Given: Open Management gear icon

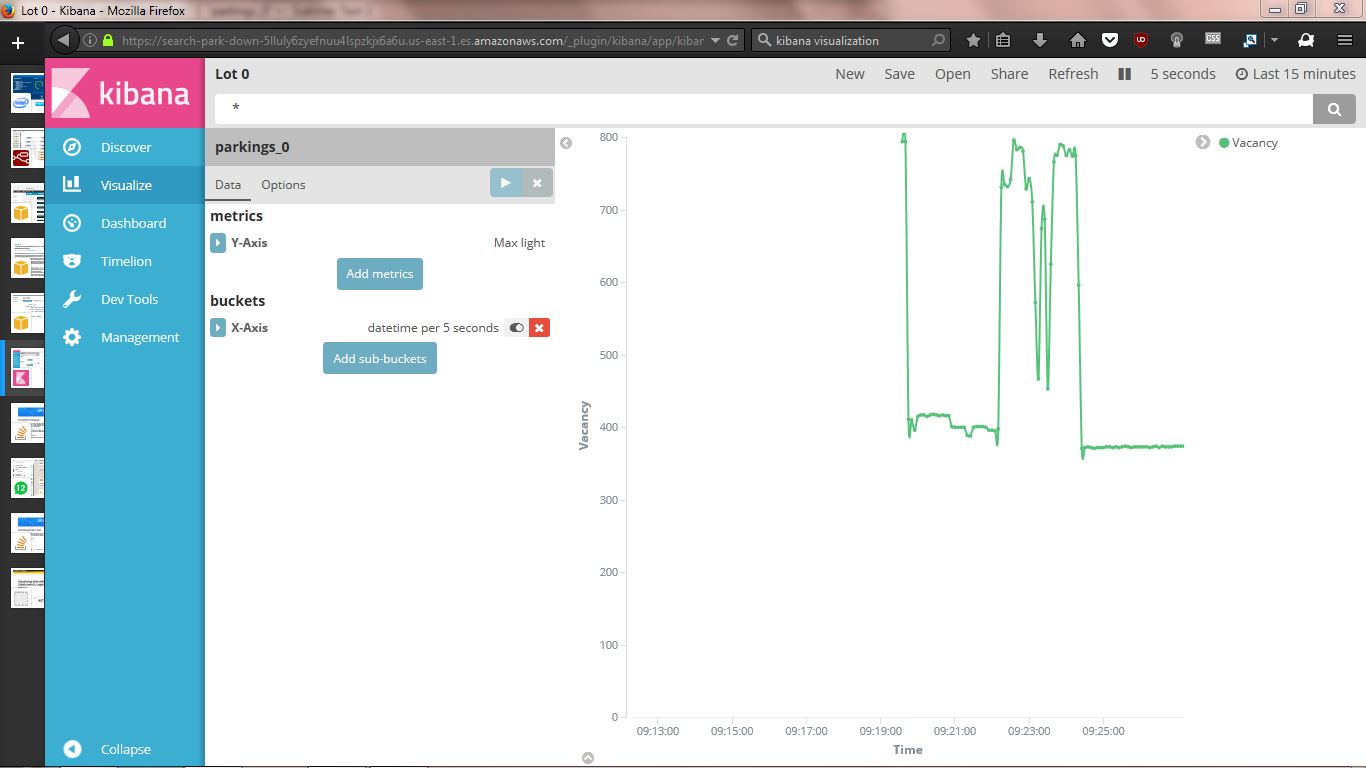Looking at the screenshot, I should click(x=72, y=337).
